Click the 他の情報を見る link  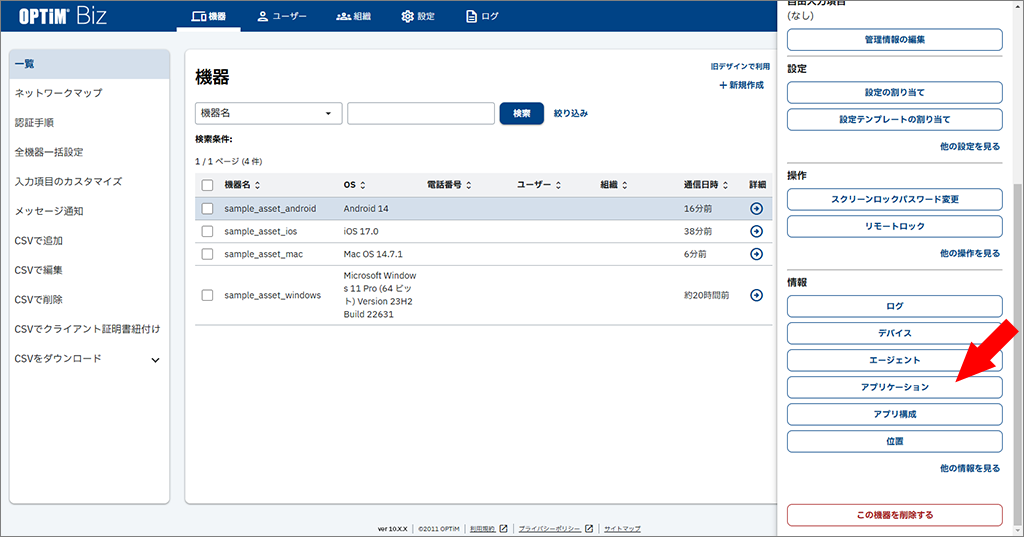(970, 468)
